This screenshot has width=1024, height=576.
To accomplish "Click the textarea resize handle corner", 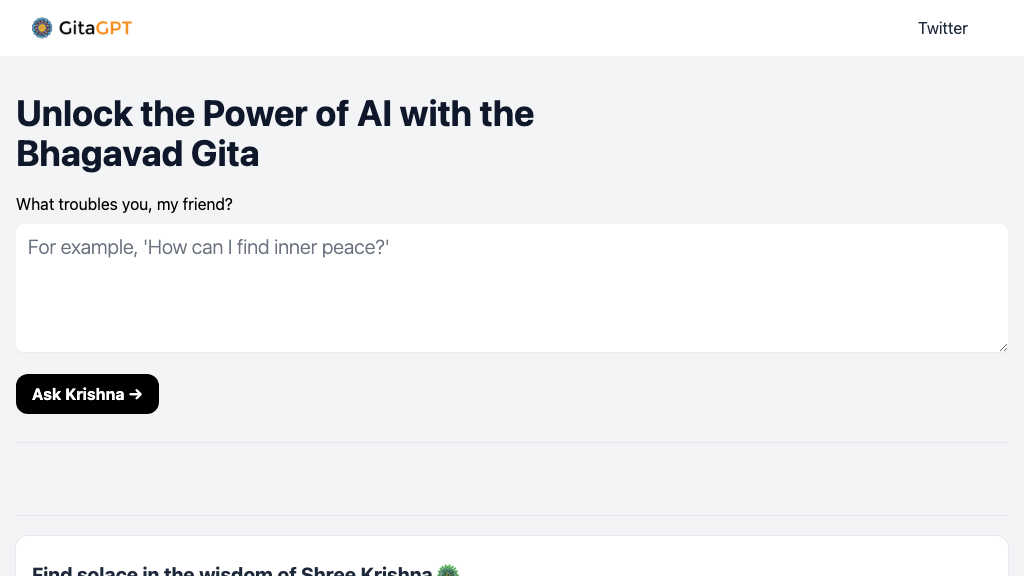I will click(x=1002, y=346).
